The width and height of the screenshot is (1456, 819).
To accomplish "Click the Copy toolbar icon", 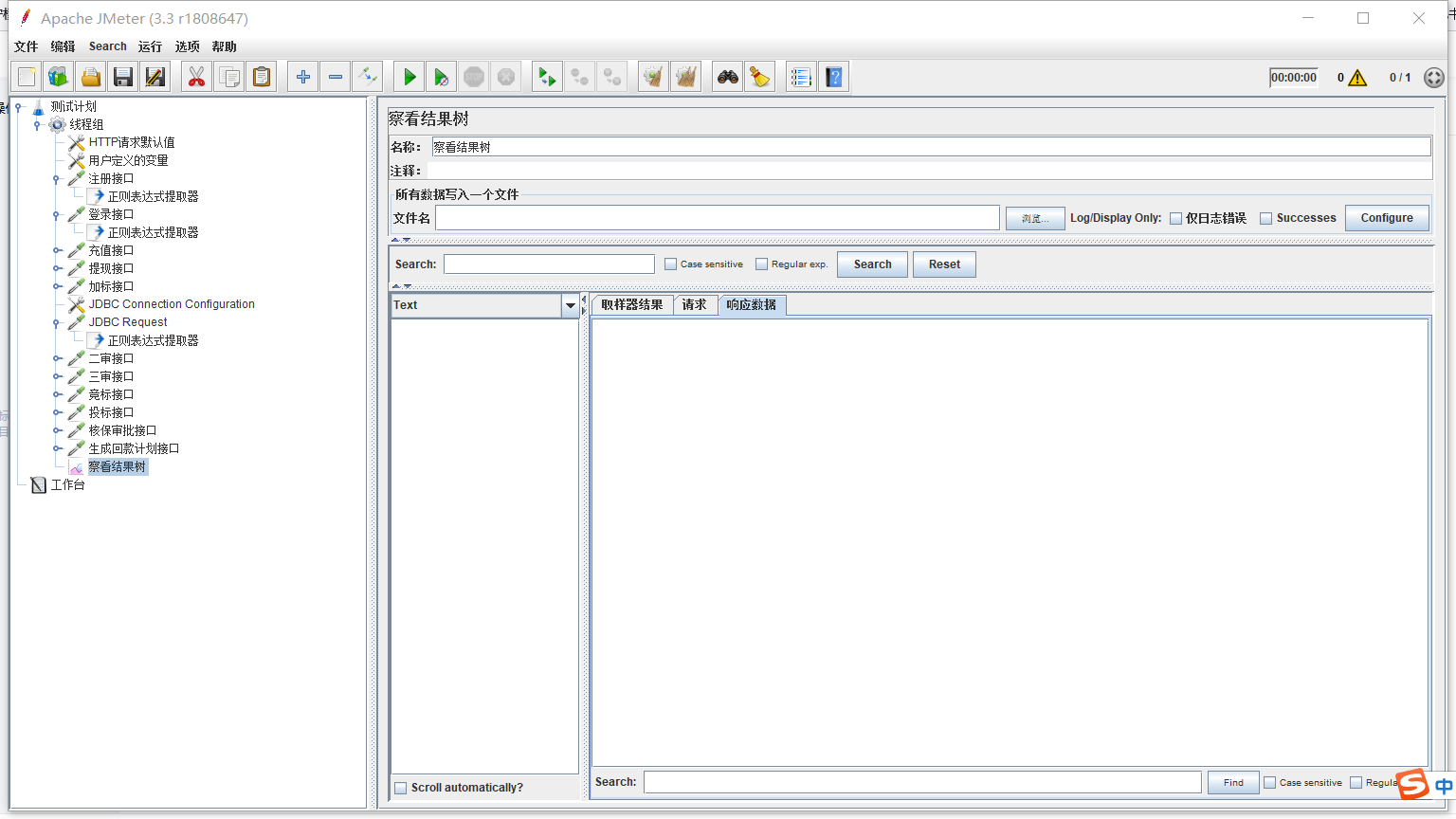I will 228,77.
